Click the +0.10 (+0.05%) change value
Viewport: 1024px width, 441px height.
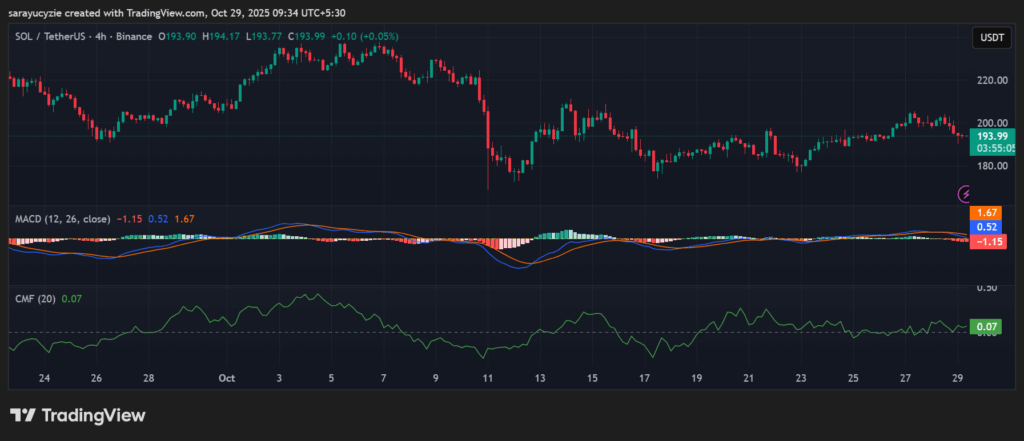pyautogui.click(x=366, y=37)
